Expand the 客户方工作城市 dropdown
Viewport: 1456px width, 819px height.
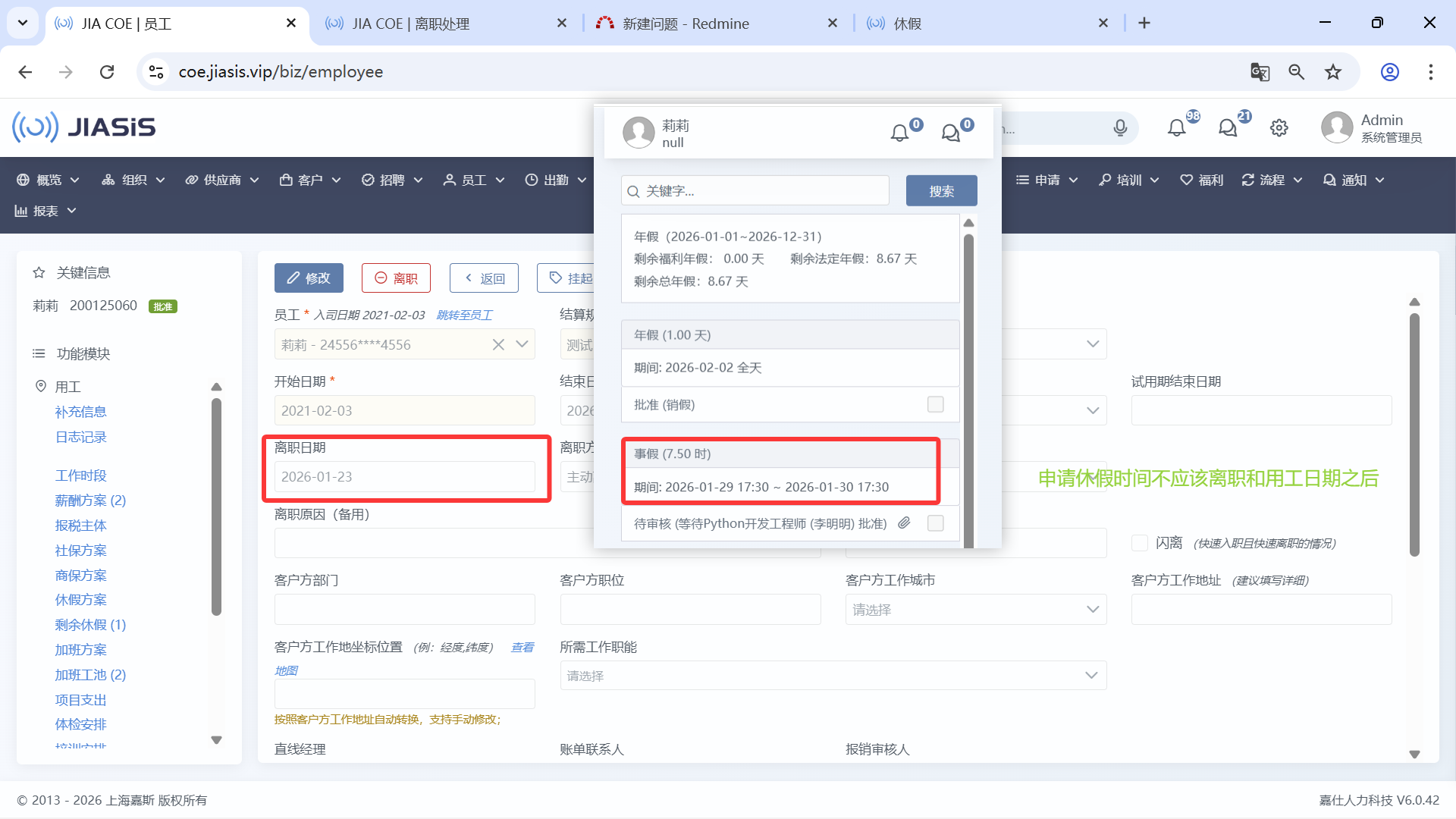[975, 610]
